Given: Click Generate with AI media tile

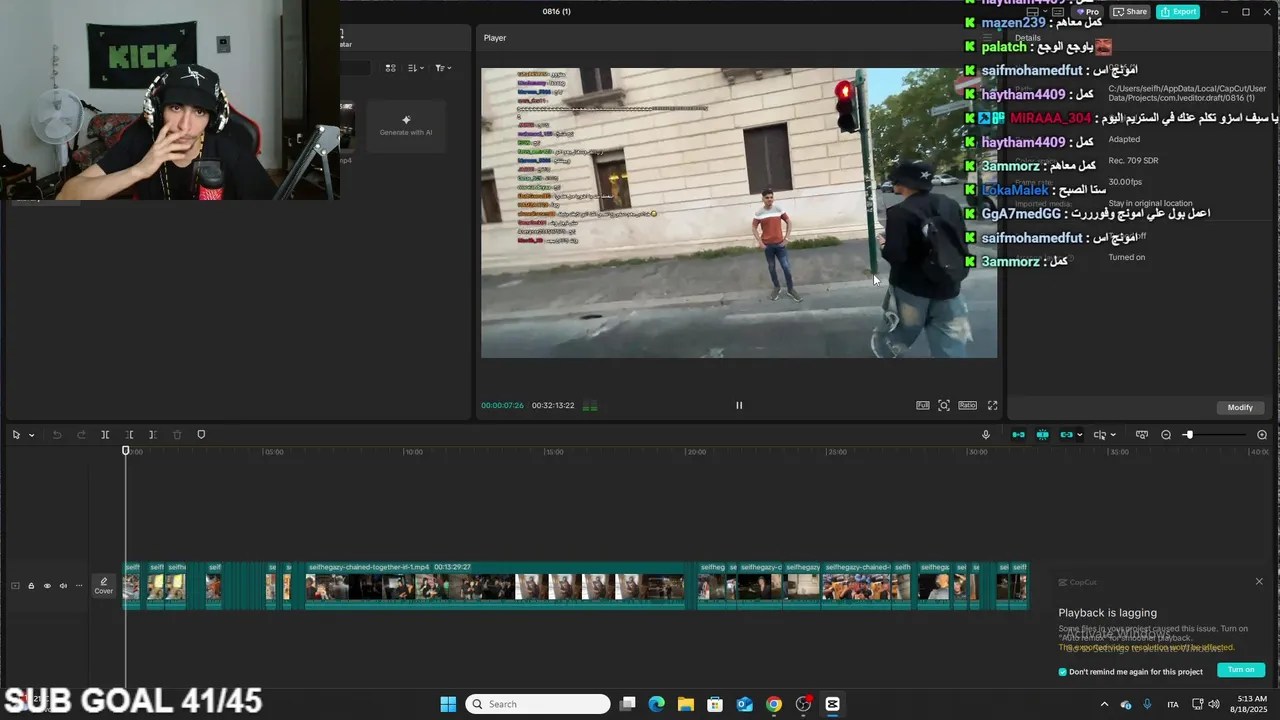Looking at the screenshot, I should coord(406,125).
